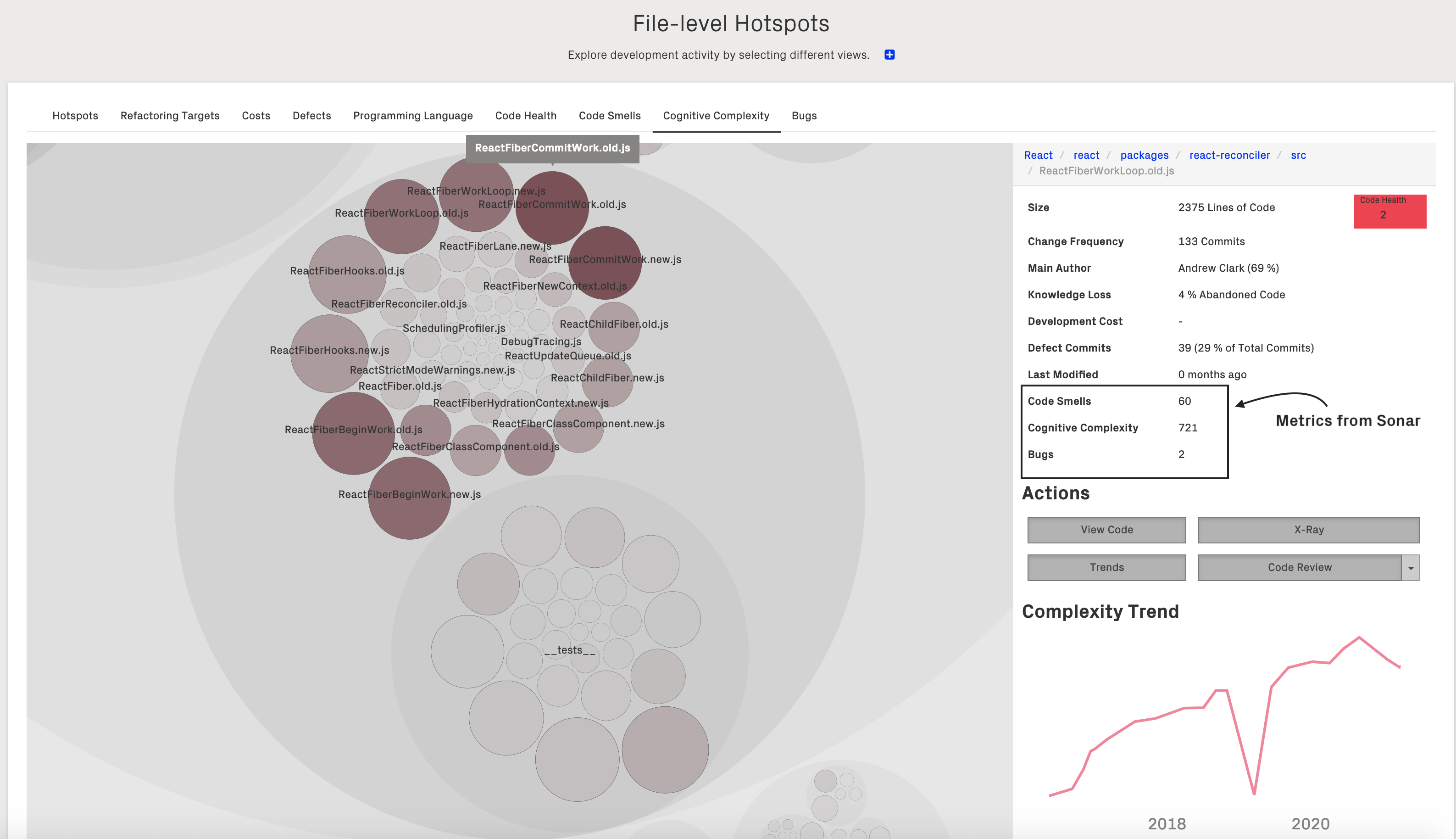Select the Code Smells tab
The image size is (1456, 839).
(x=609, y=116)
